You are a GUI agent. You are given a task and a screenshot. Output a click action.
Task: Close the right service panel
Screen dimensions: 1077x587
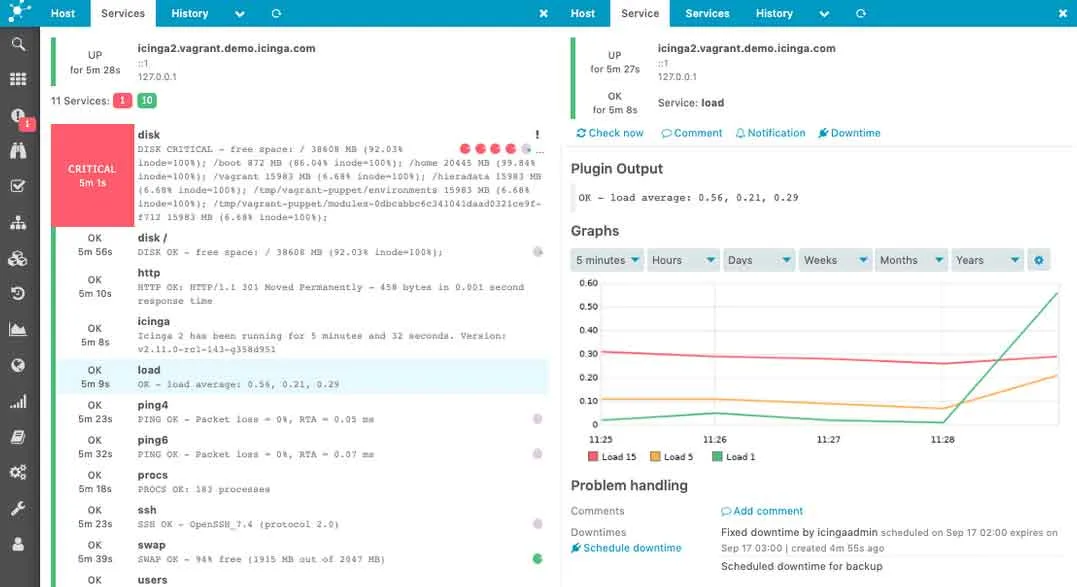pos(1063,13)
